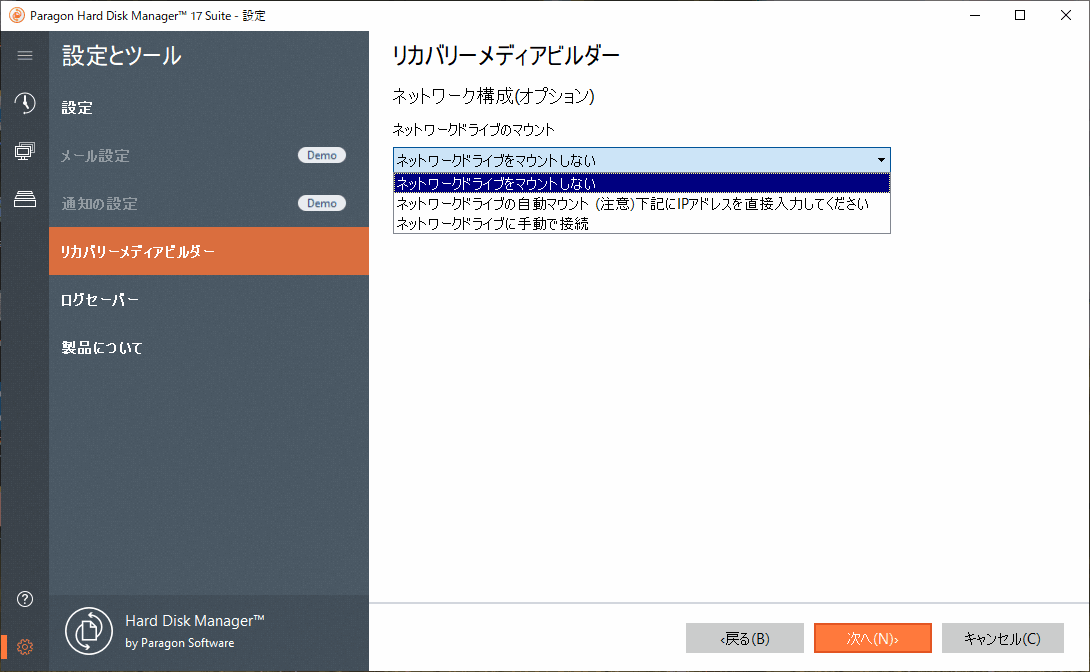Open the hamburger navigation menu

point(24,56)
